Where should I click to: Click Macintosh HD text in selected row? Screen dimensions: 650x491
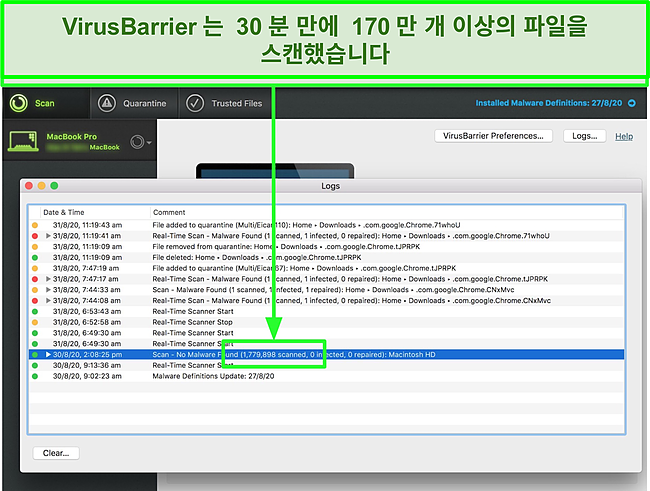(x=412, y=354)
